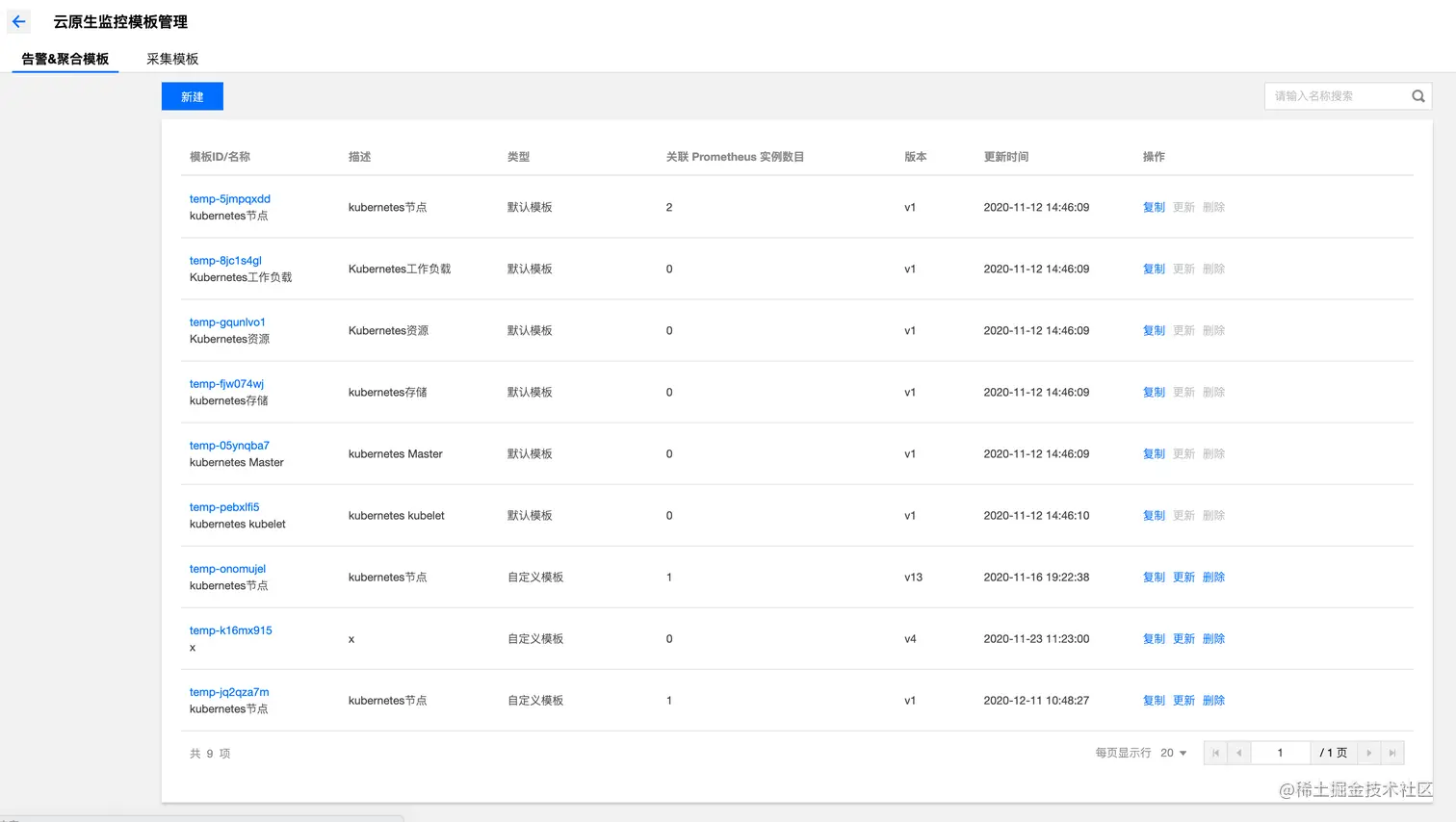
Task: Click 复制 for temp-gqunlvo1
Action: (x=1154, y=330)
